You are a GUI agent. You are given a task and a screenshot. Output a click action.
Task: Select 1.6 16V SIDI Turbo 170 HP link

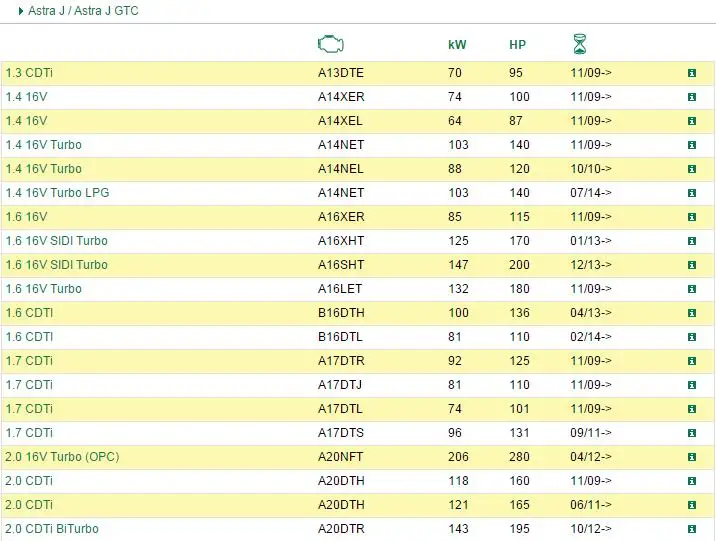pos(57,241)
